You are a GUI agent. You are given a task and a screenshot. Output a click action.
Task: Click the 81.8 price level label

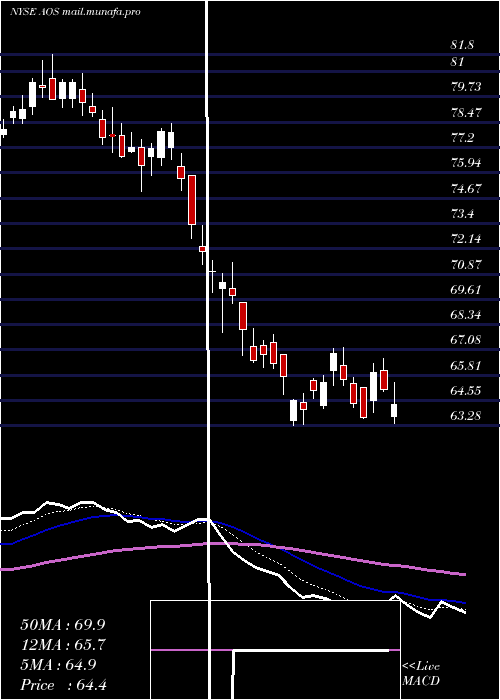pos(462,45)
